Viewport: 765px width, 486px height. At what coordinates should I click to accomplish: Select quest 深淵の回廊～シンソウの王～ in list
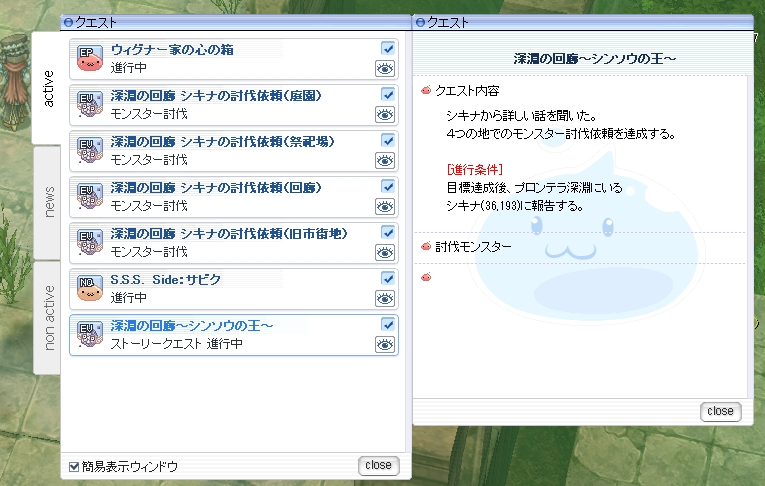(234, 335)
